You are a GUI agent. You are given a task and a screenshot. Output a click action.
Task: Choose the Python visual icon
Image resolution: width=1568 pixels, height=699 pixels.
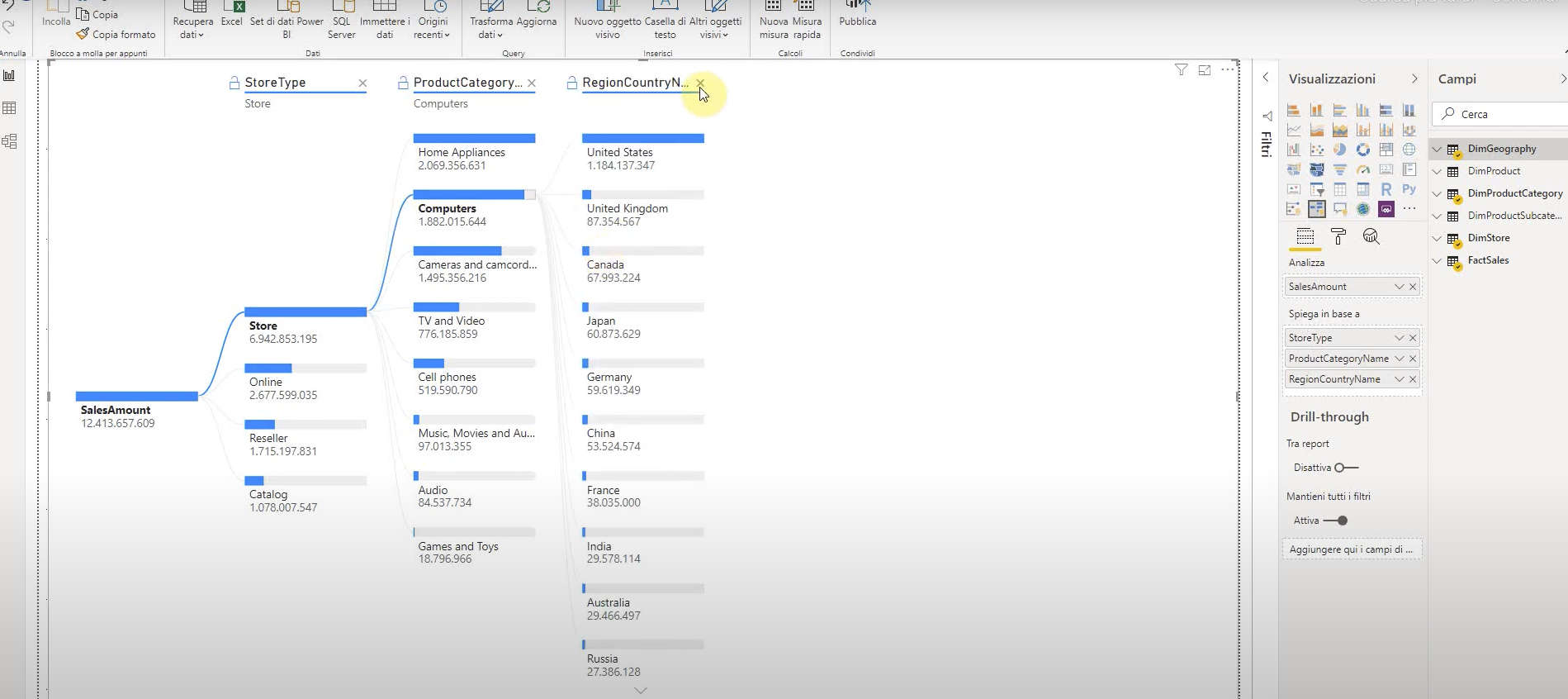pos(1409,189)
